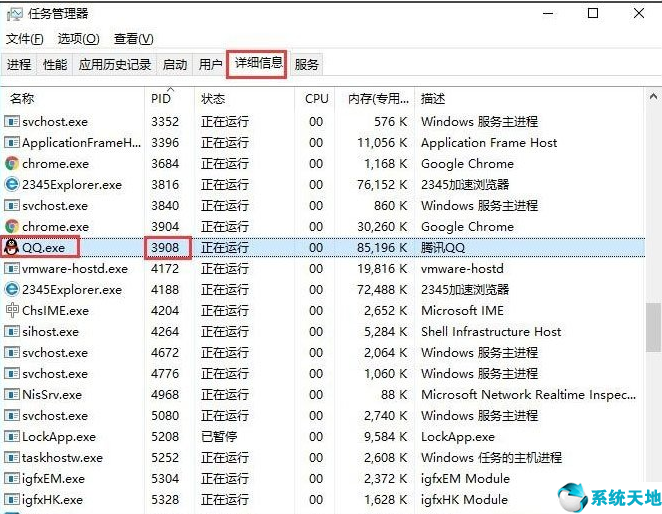Viewport: 662px width, 514px height.
Task: Click Shell Infrastructure Host description
Action: click(x=491, y=332)
